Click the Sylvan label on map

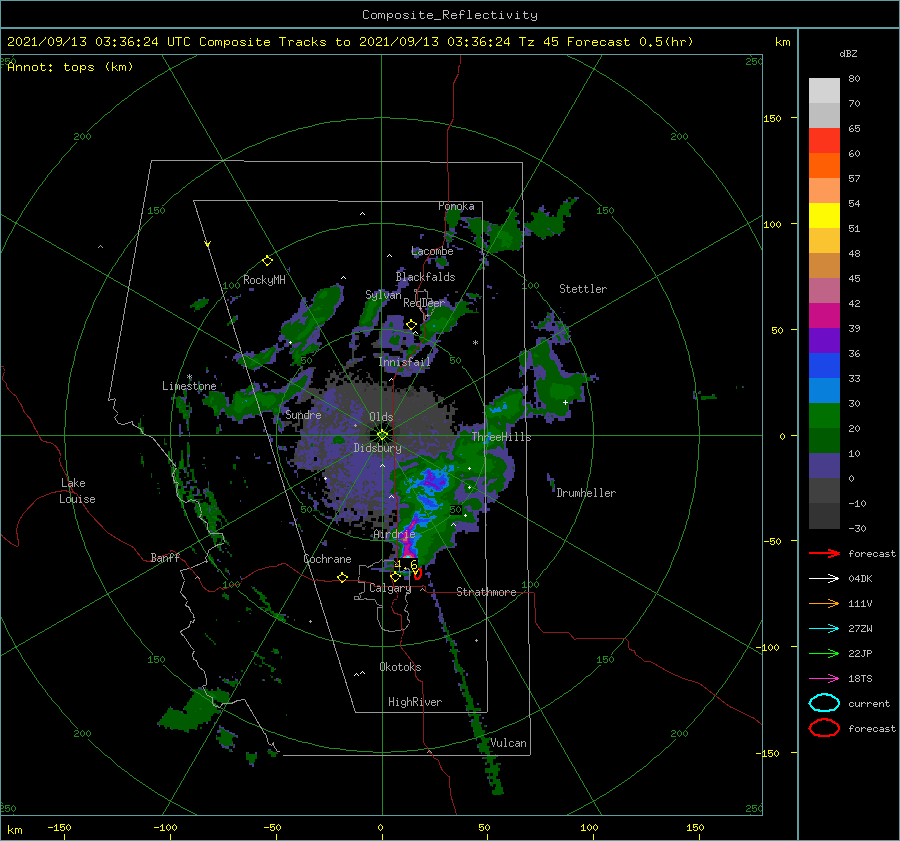point(383,295)
